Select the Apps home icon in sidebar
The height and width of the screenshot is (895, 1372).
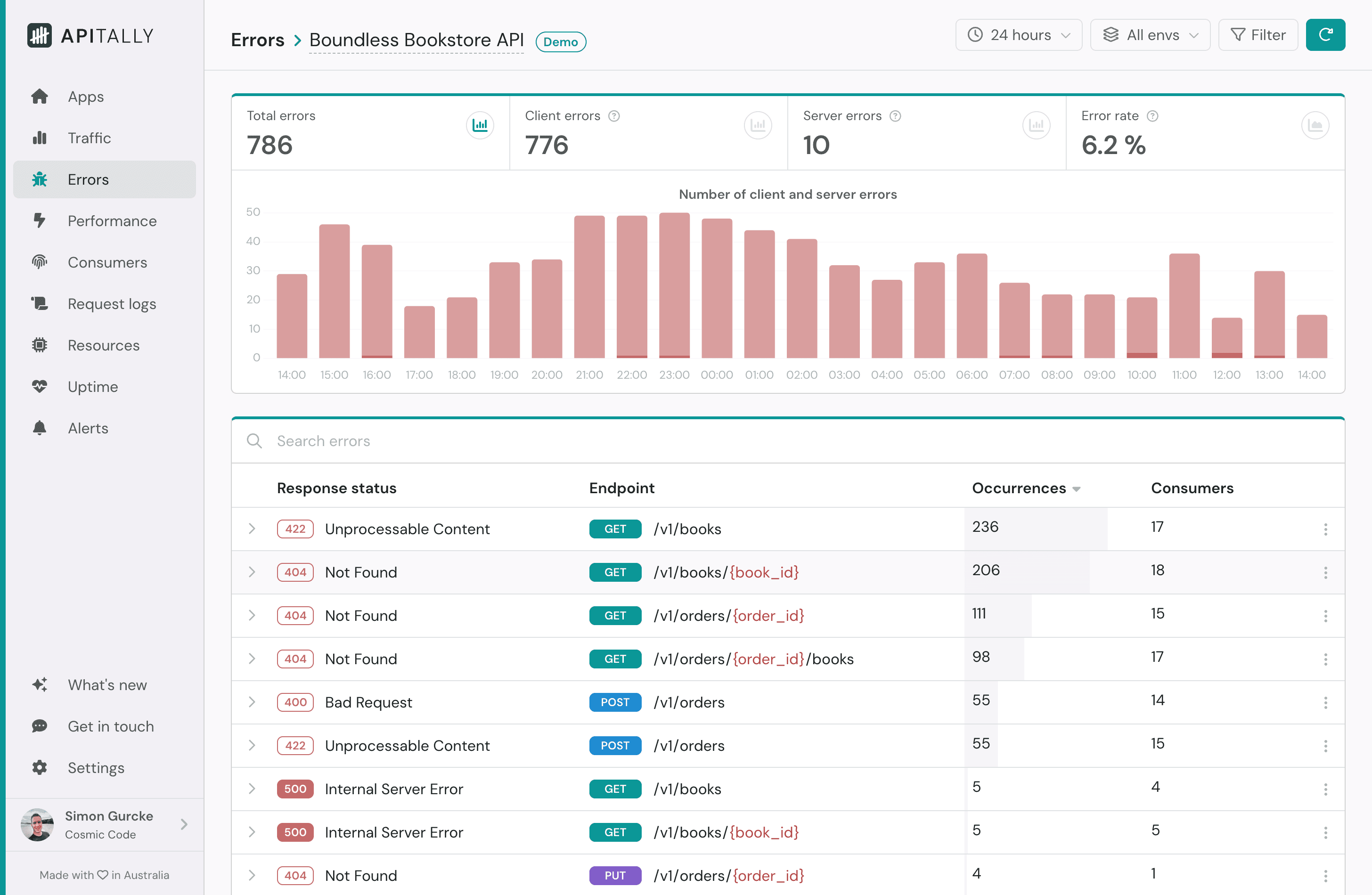(40, 96)
